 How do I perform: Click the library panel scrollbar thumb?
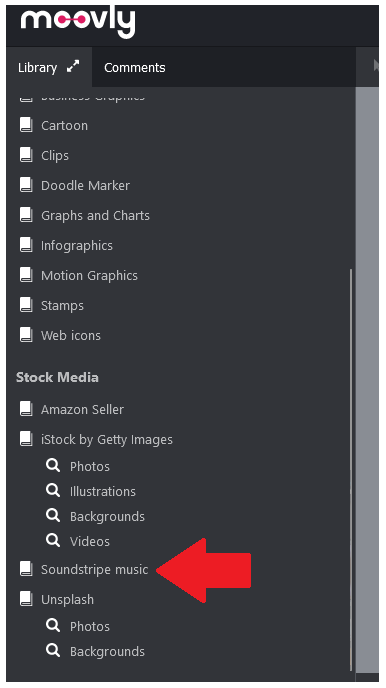351,469
